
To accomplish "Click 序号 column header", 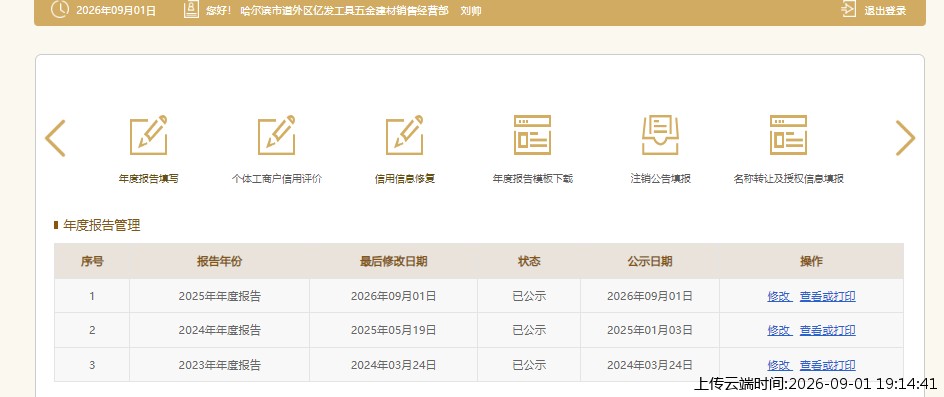I will click(92, 261).
